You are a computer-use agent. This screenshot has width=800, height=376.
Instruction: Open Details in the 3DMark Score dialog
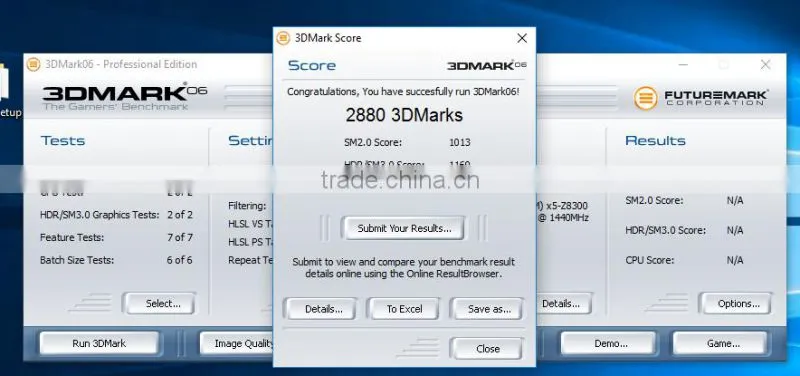pos(323,309)
